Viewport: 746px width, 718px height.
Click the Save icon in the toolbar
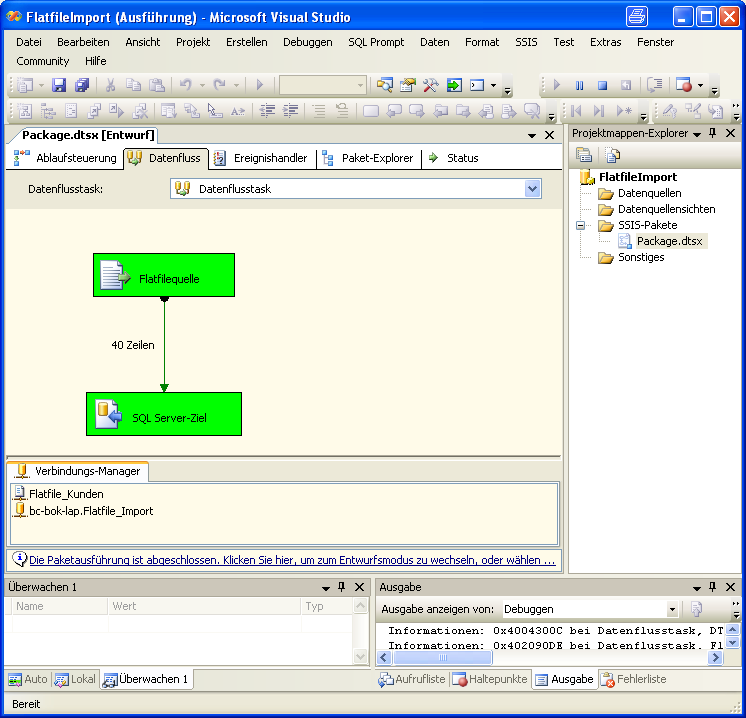59,86
